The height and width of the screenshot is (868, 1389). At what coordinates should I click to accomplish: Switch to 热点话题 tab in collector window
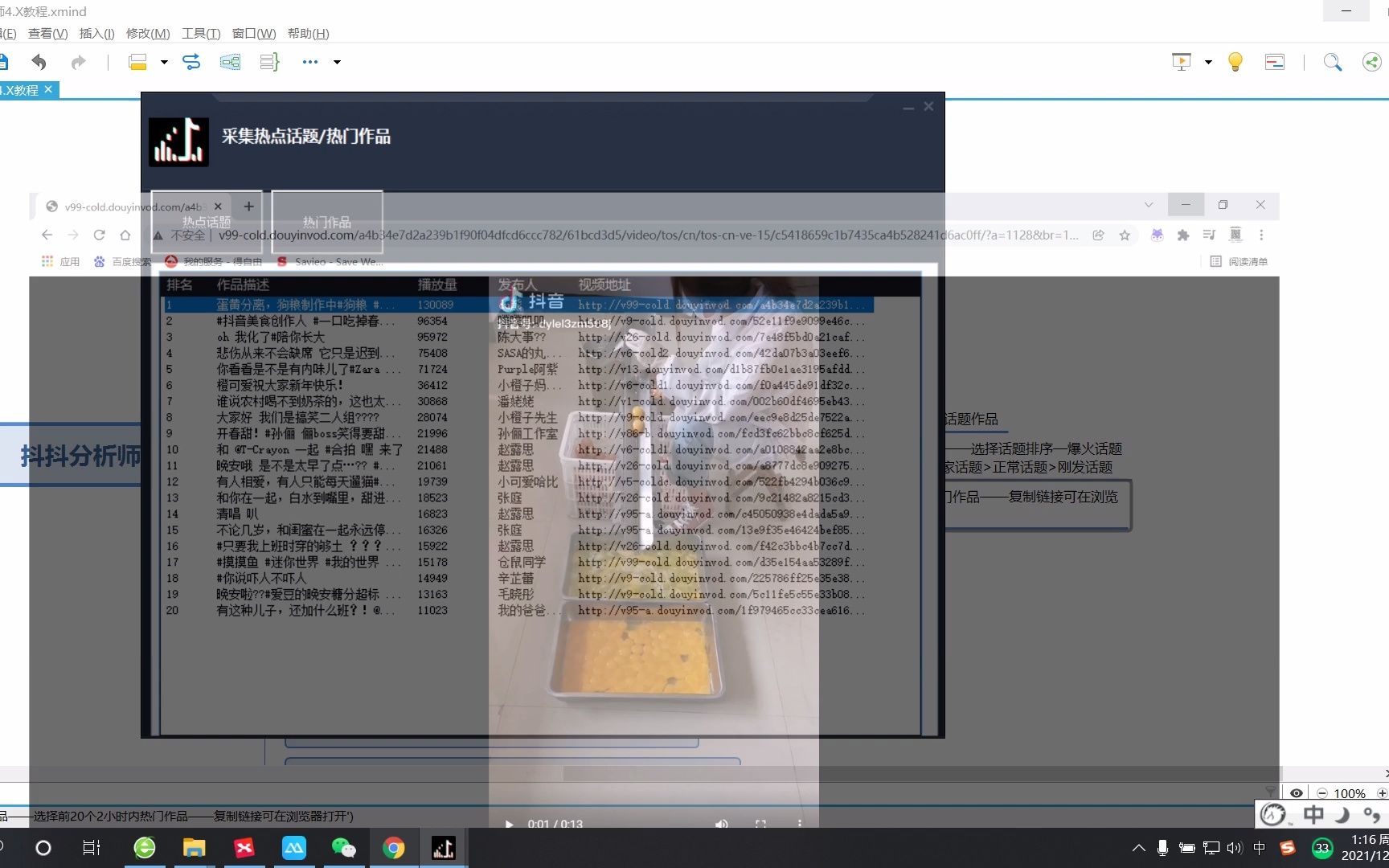tap(207, 222)
